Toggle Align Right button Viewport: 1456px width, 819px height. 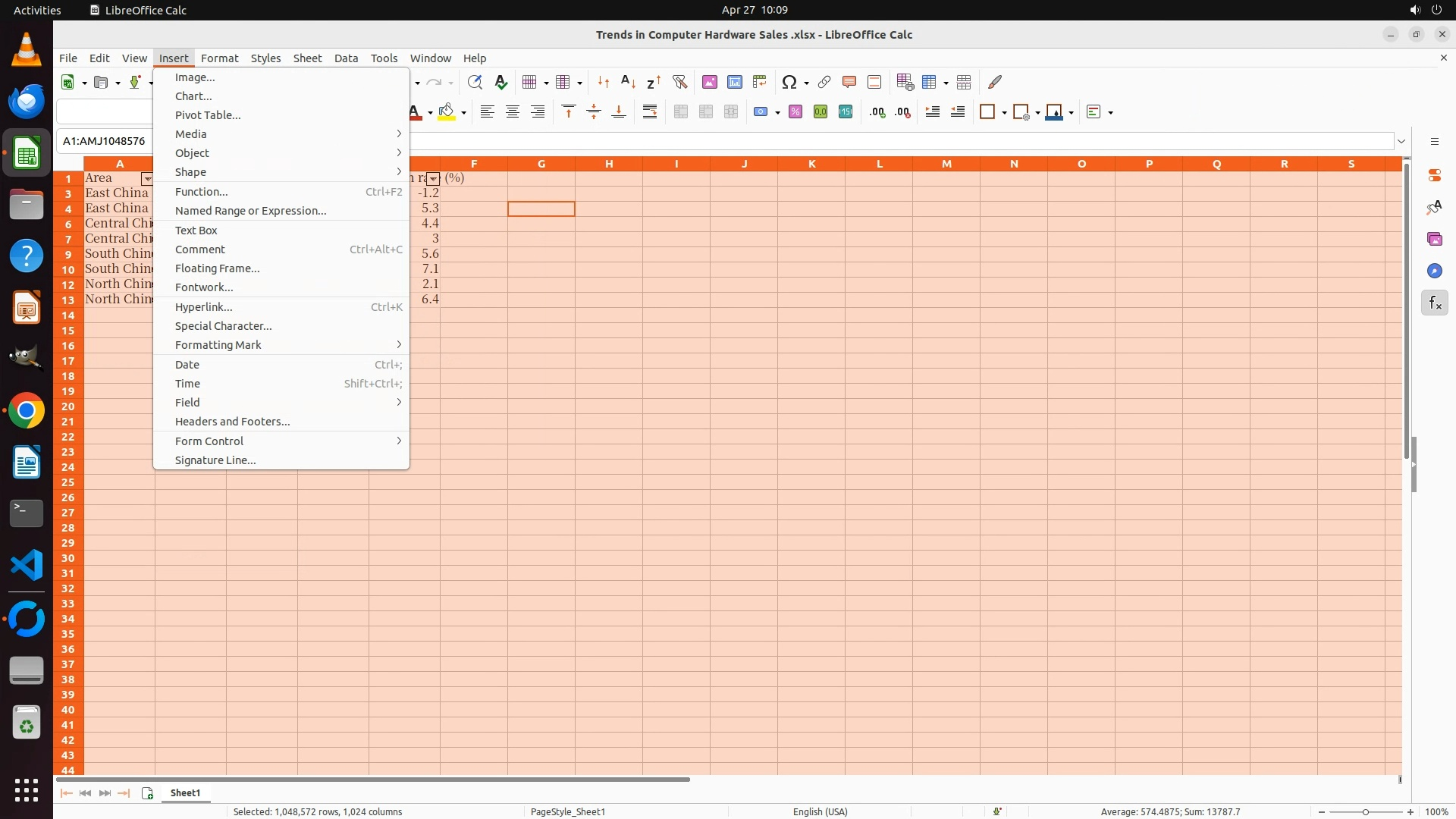(538, 112)
